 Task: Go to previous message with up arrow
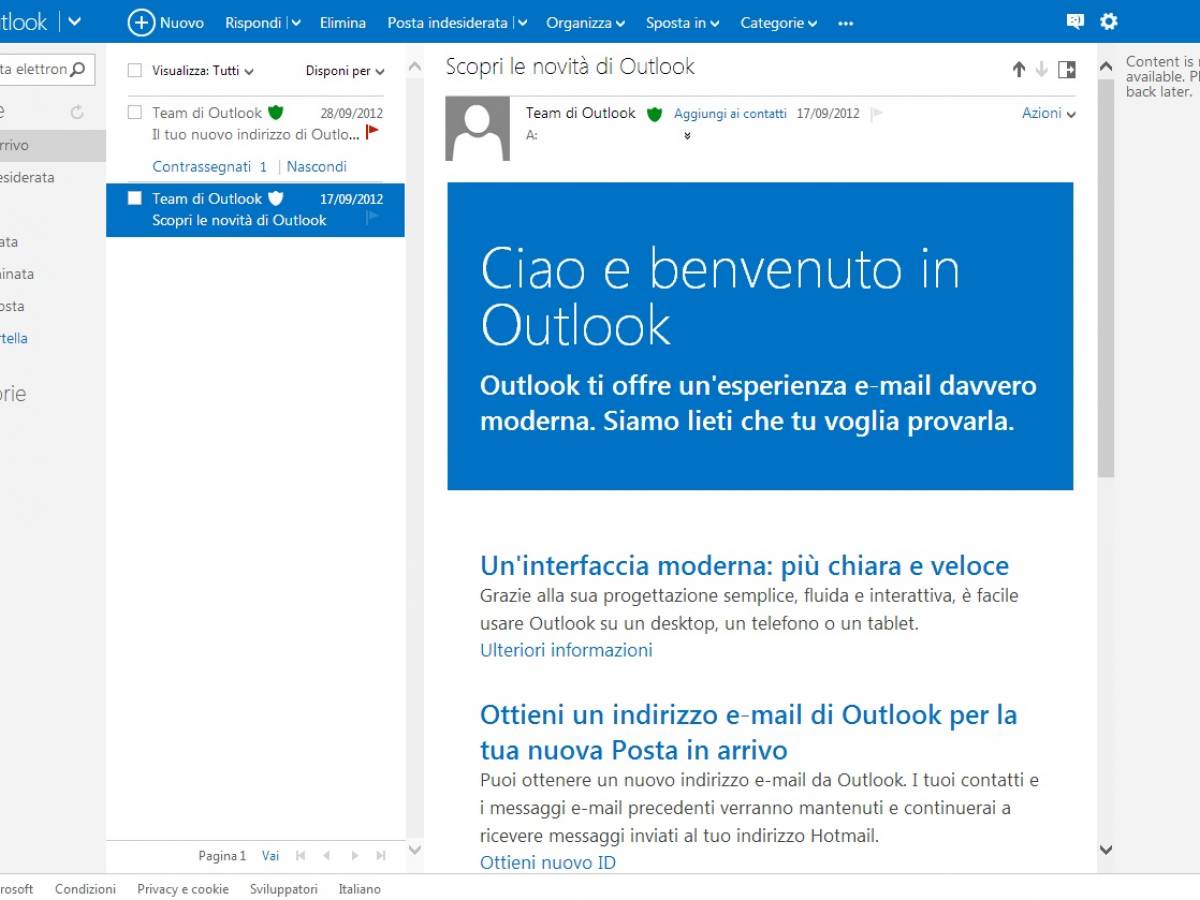1019,69
